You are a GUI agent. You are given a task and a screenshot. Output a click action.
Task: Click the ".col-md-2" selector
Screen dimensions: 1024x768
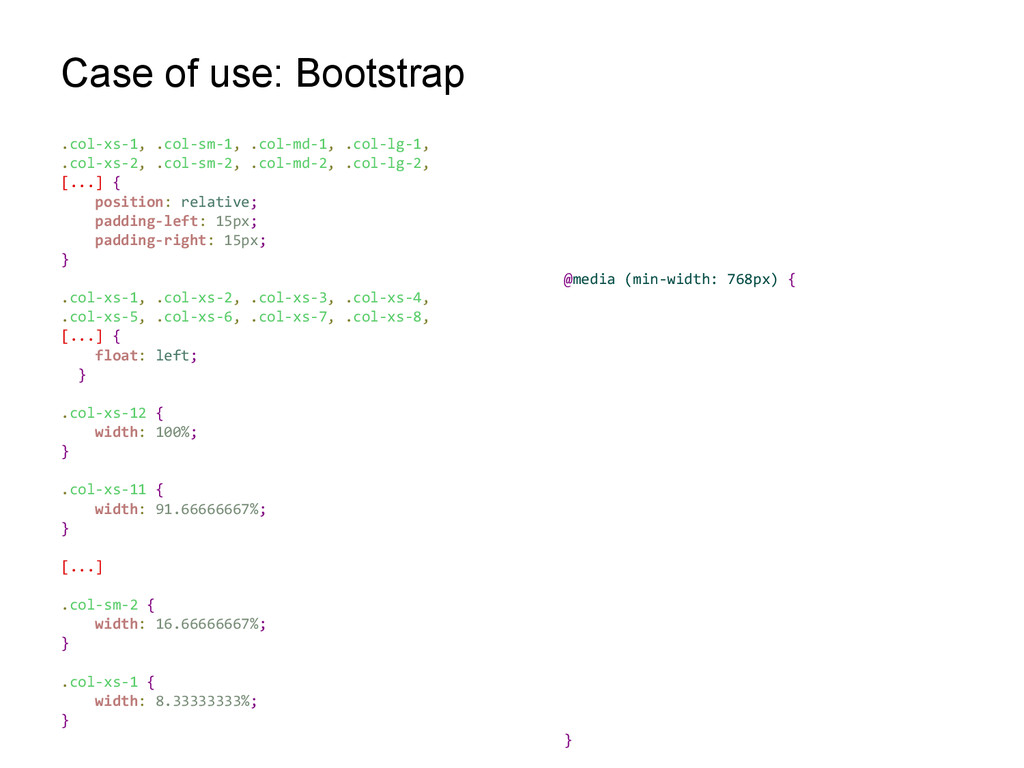tap(289, 163)
